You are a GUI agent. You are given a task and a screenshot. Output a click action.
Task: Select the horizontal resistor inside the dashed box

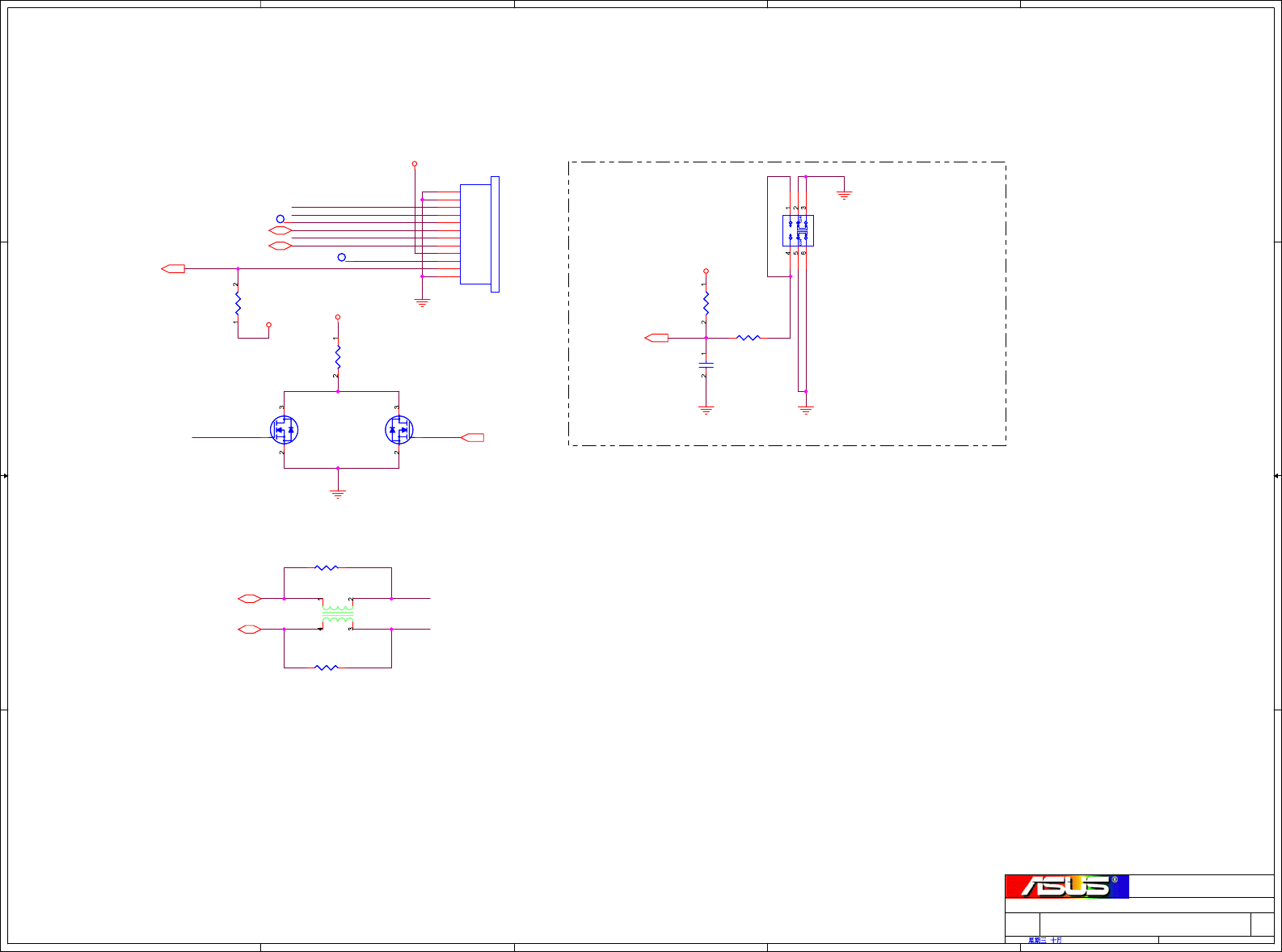click(749, 338)
